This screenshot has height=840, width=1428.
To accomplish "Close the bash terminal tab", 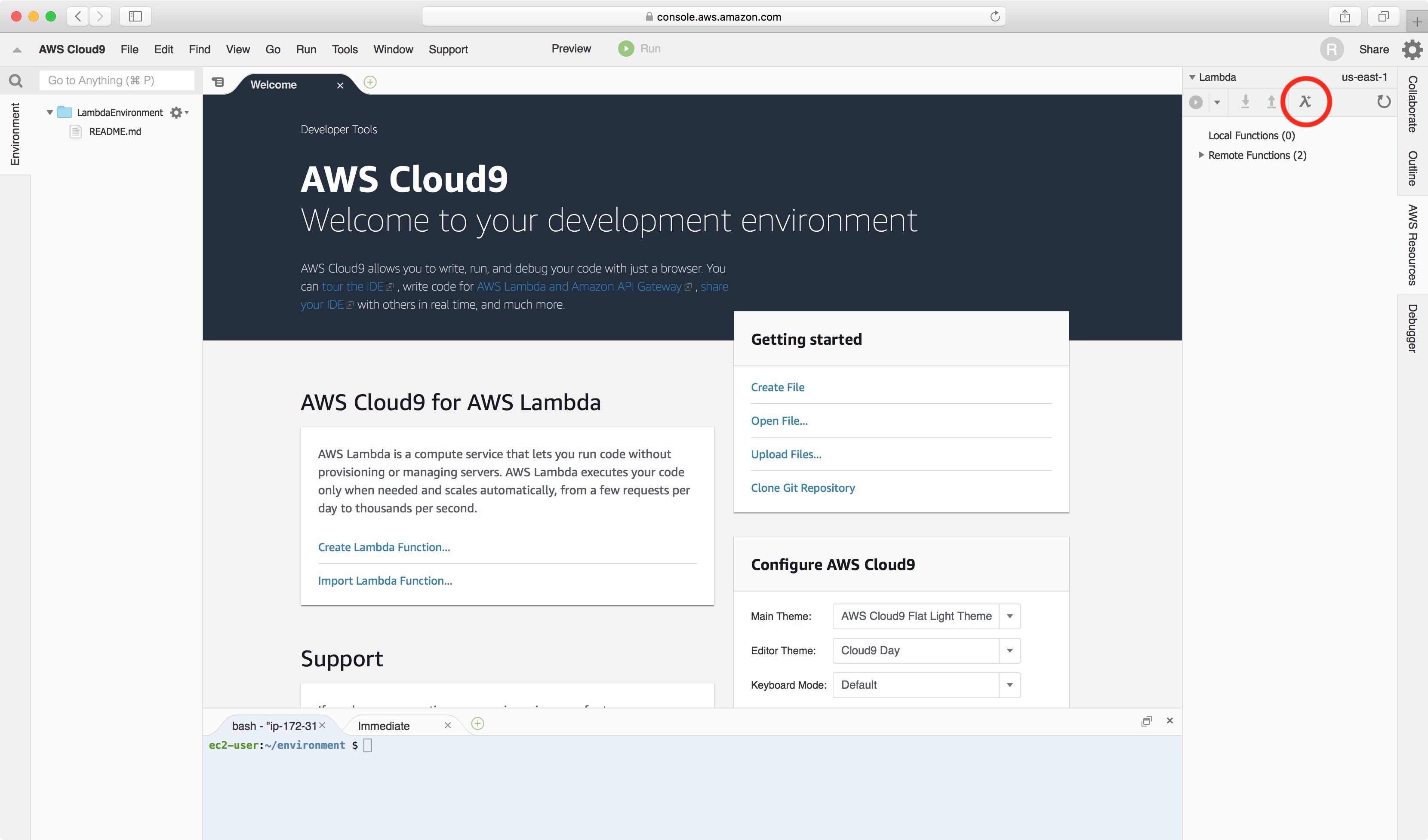I will click(322, 725).
